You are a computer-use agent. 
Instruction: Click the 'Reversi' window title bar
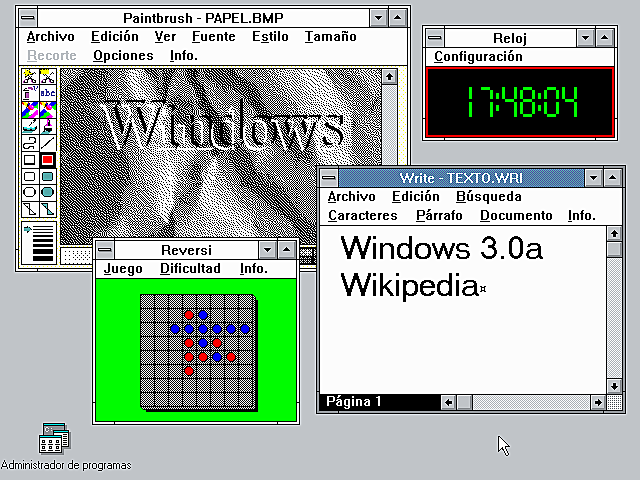186,250
